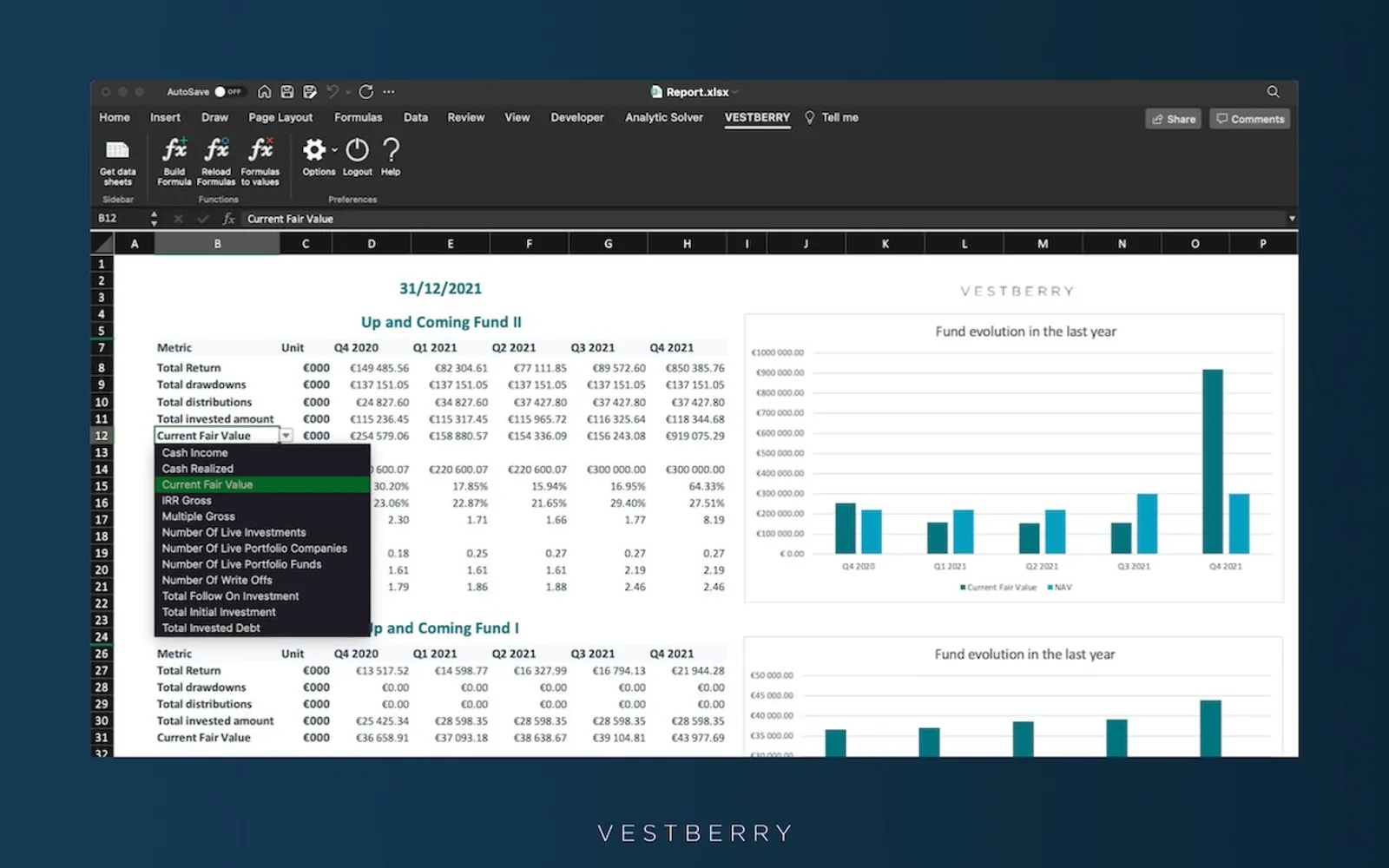Click the select-all corner triangle
Screen dimensions: 1389x868
[x=103, y=244]
